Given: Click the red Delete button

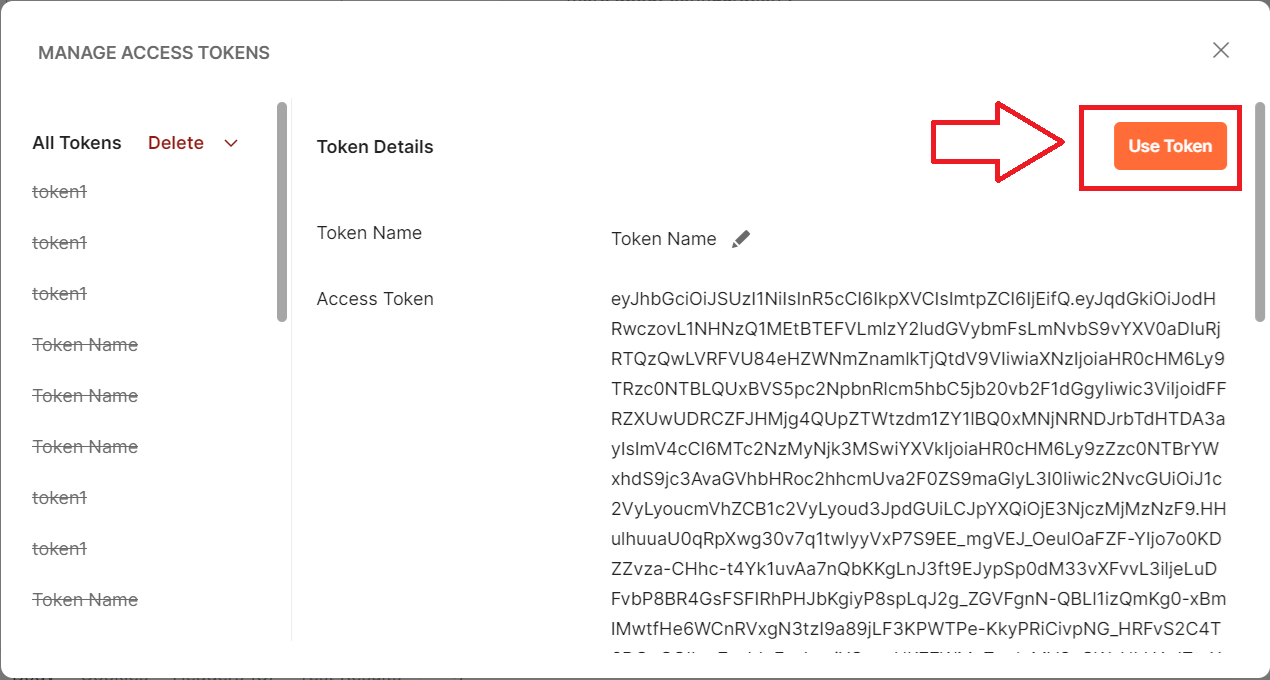Looking at the screenshot, I should click(176, 143).
